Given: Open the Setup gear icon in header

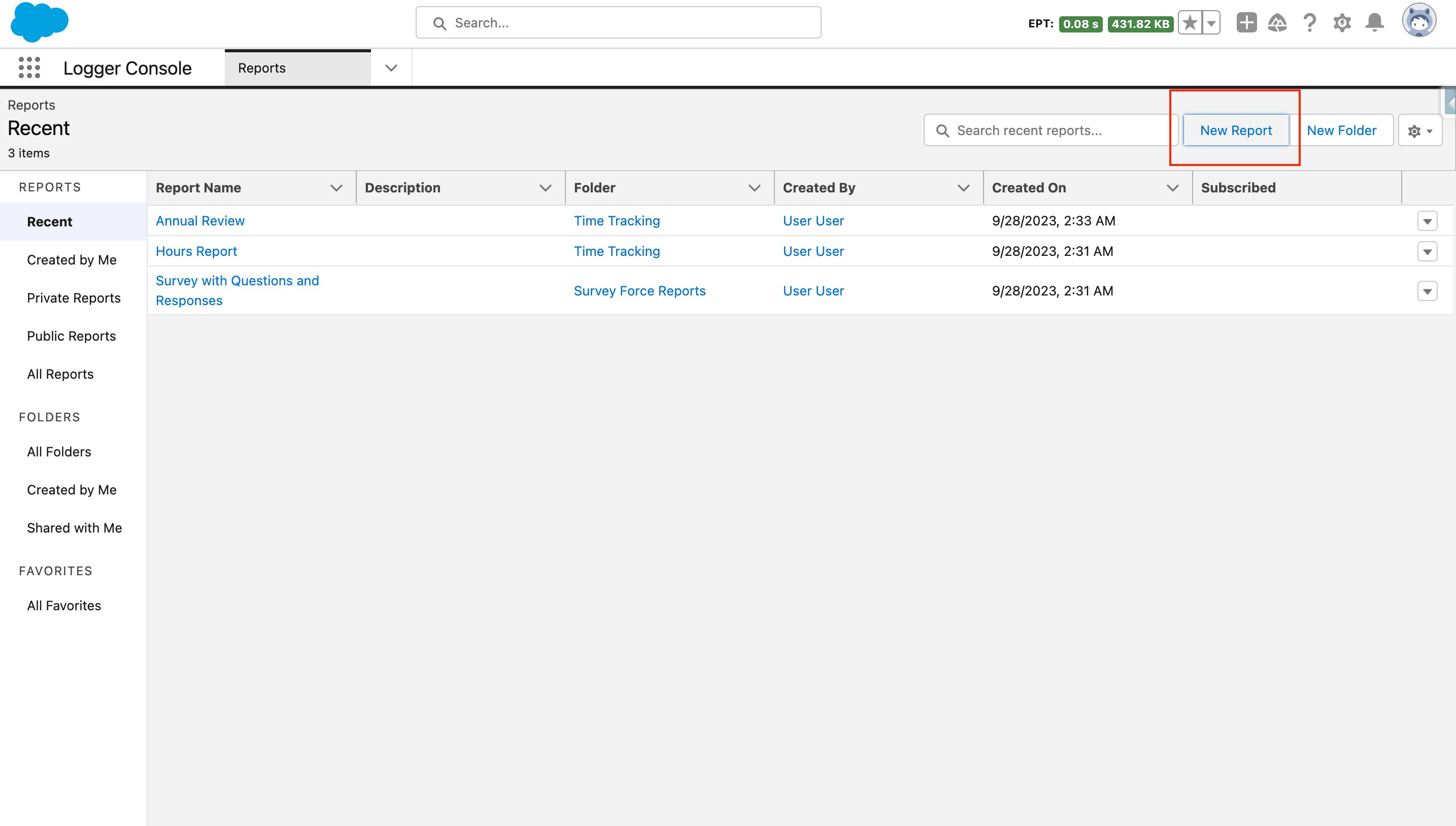Looking at the screenshot, I should click(1342, 23).
